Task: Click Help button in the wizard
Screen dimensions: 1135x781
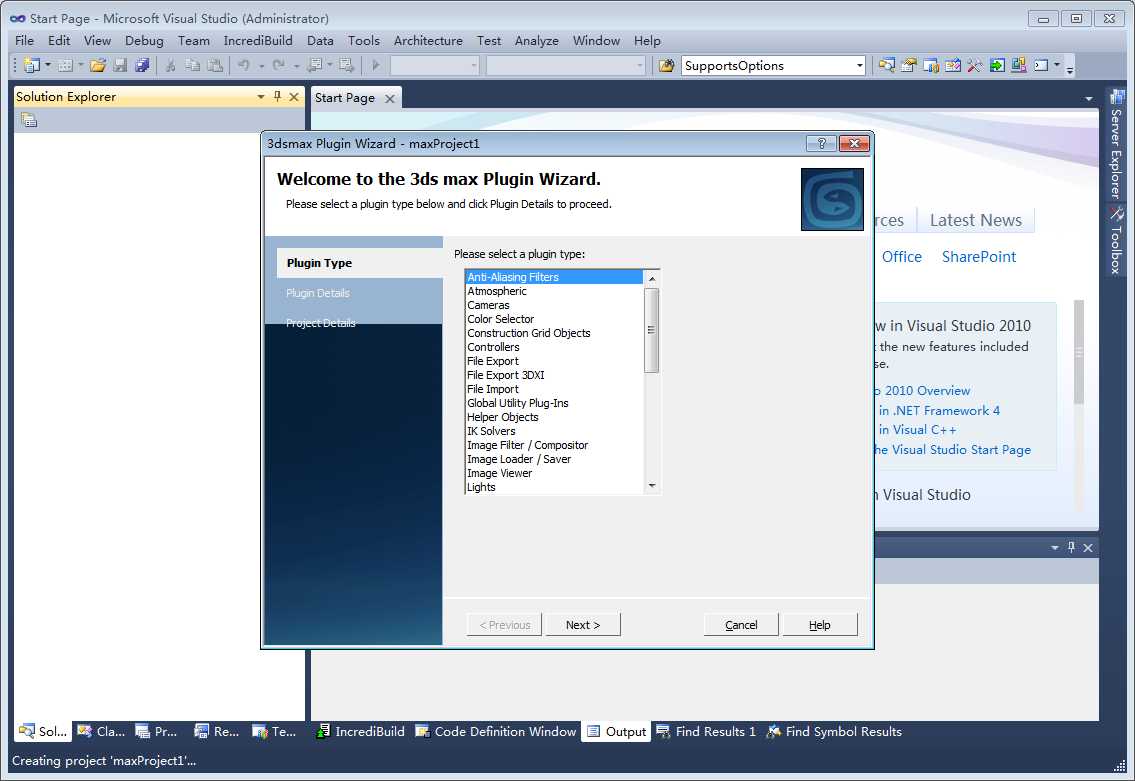Action: 819,625
